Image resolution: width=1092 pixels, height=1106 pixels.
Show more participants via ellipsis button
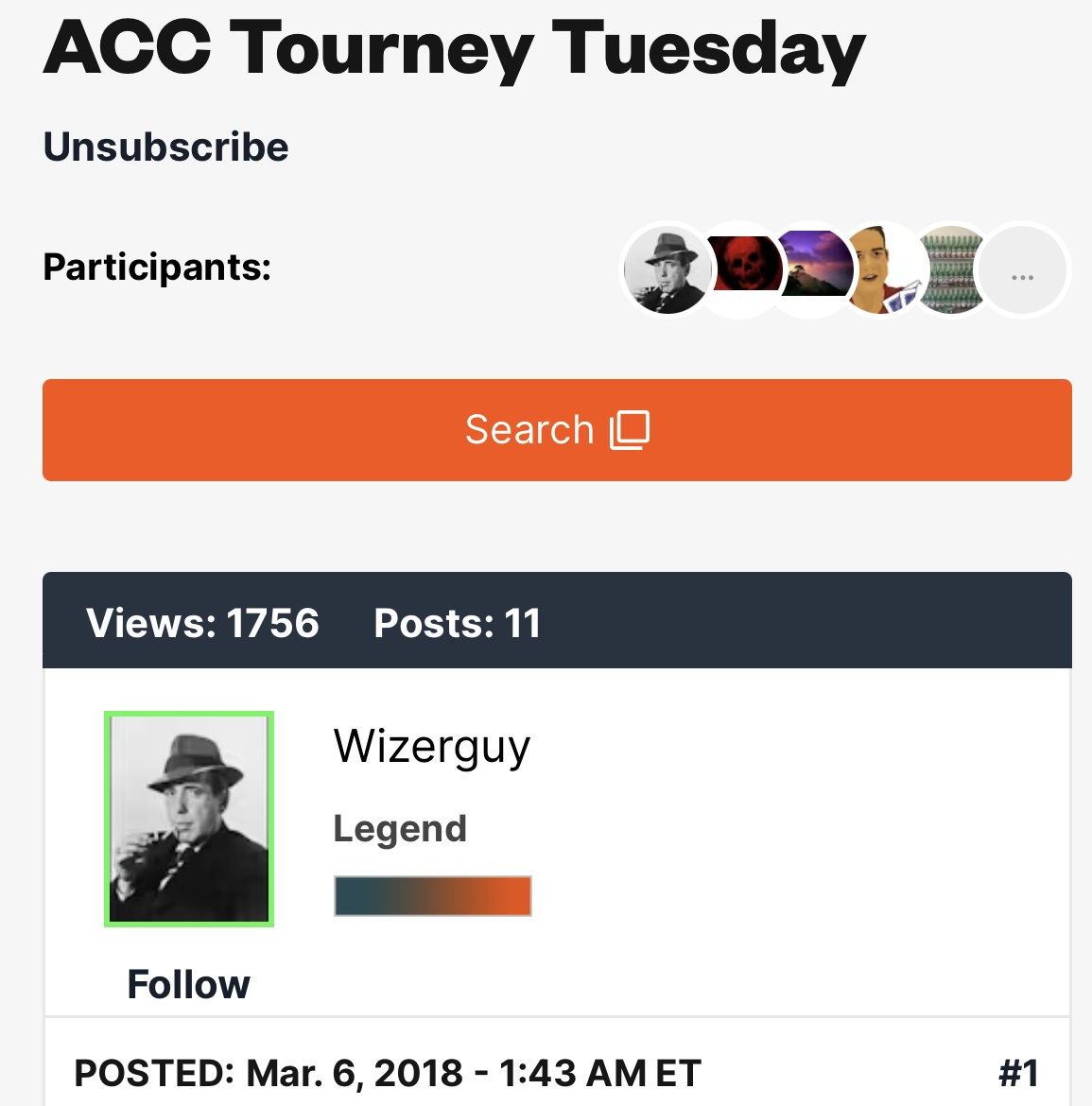1022,271
